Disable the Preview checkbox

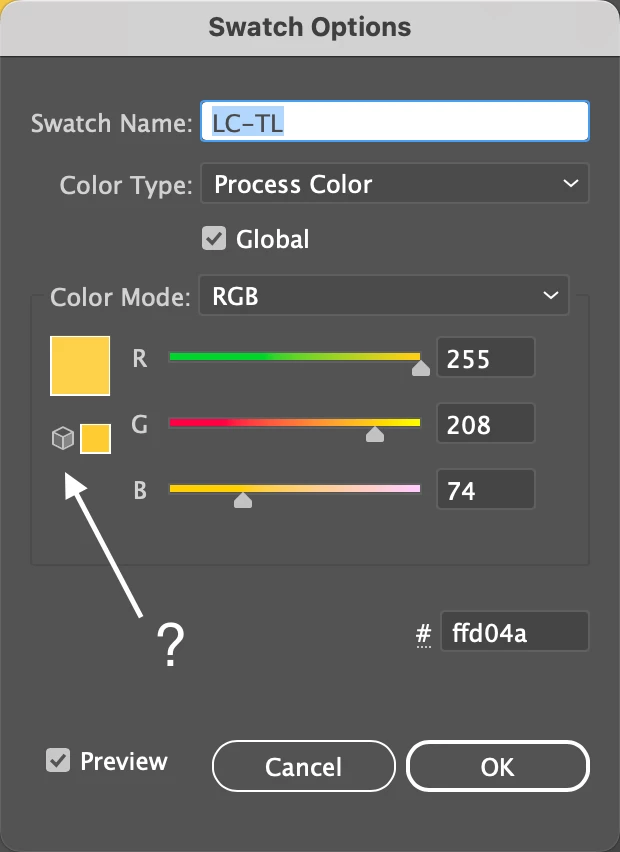click(x=57, y=761)
